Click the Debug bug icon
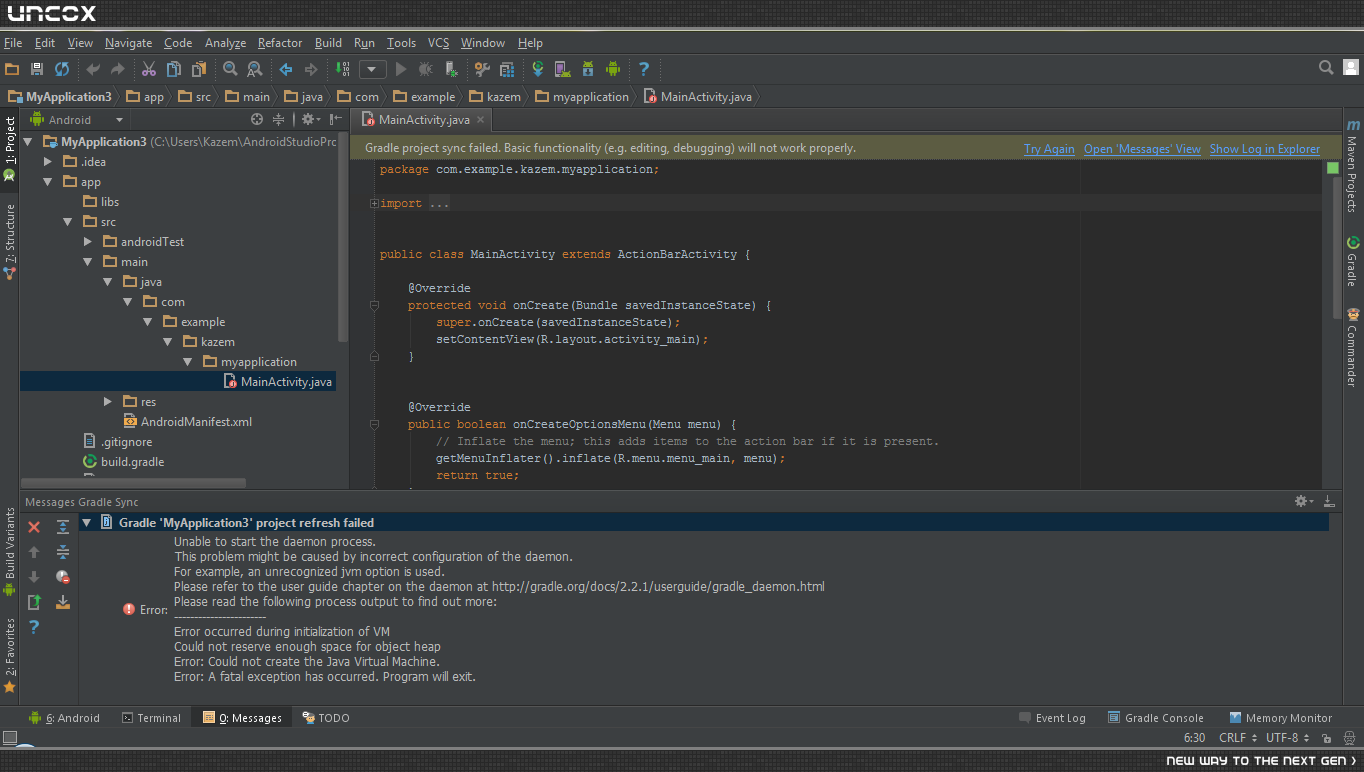The image size is (1364, 772). (426, 69)
